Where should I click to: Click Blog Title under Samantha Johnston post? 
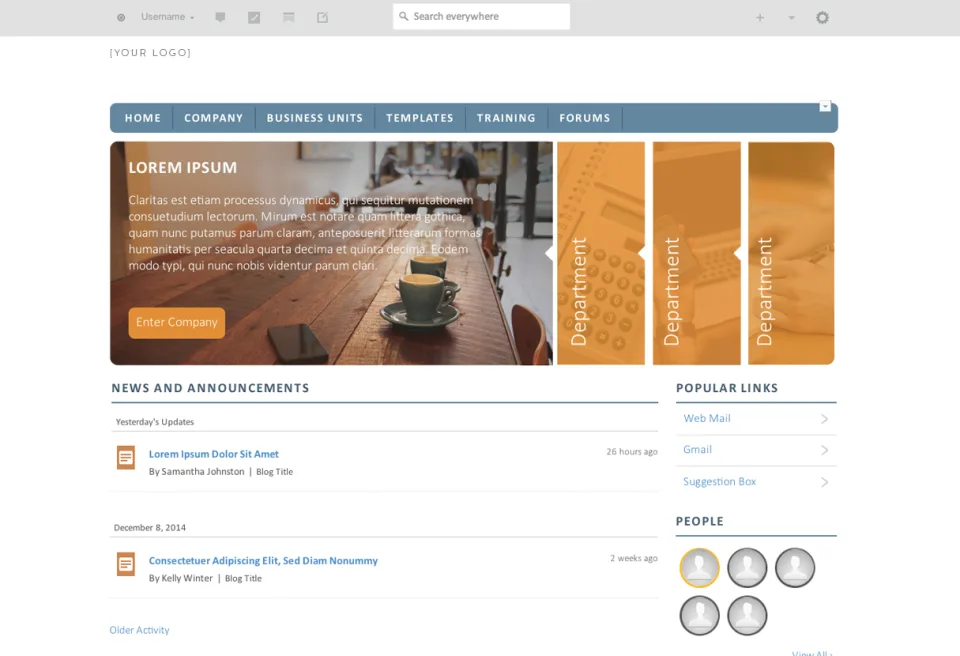pos(274,472)
